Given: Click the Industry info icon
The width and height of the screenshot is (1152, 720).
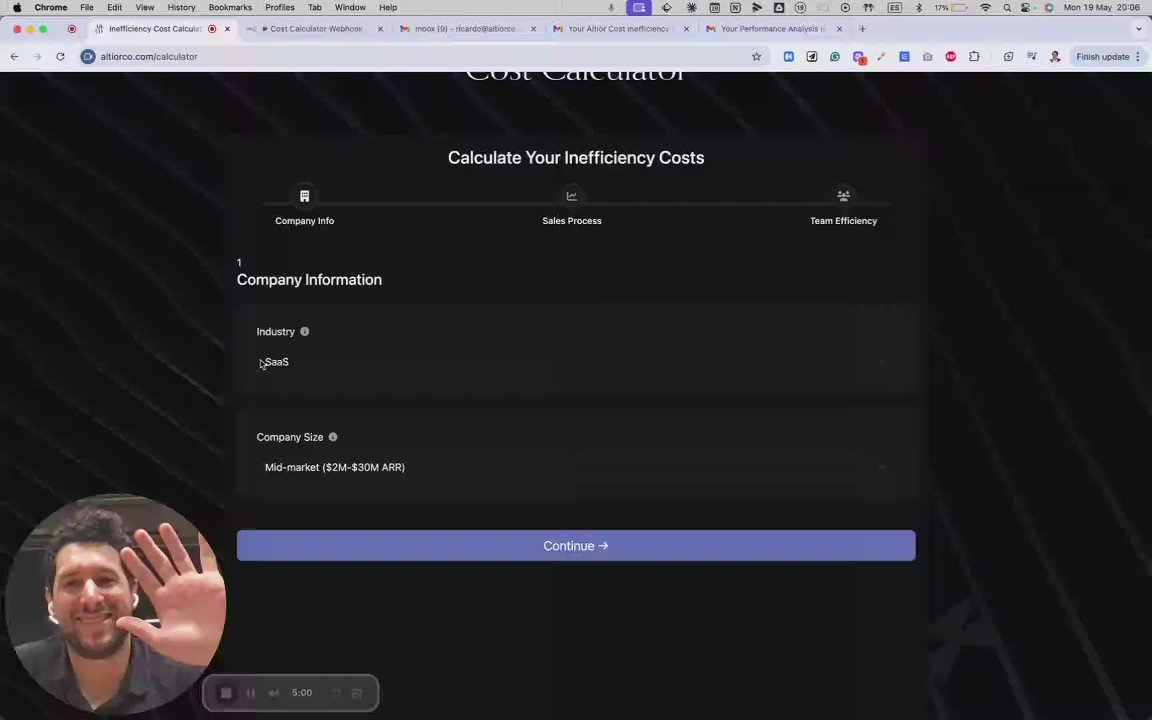Looking at the screenshot, I should pos(304,331).
